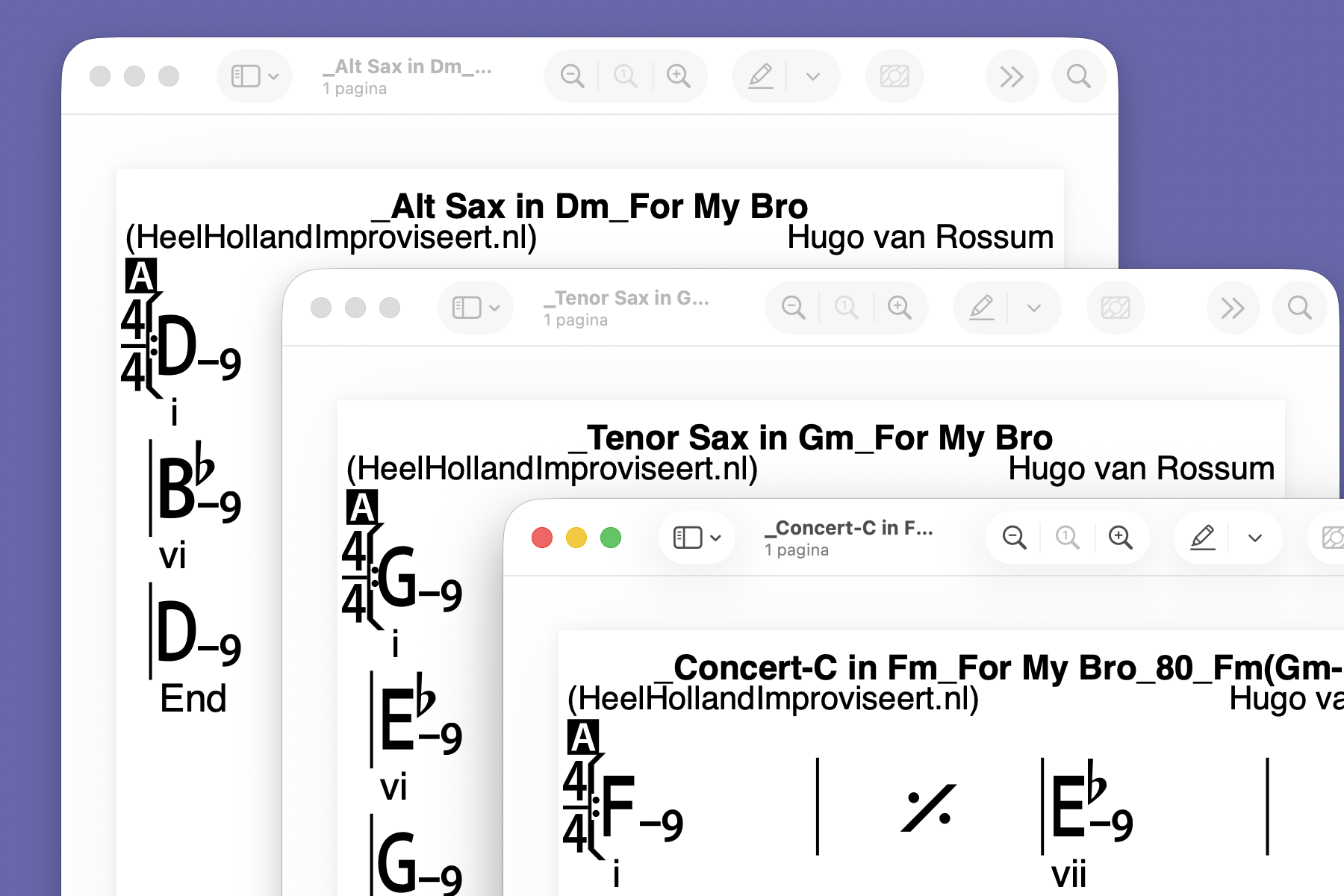Click the form-fill icon in Tenor Sax window

pos(1116,308)
